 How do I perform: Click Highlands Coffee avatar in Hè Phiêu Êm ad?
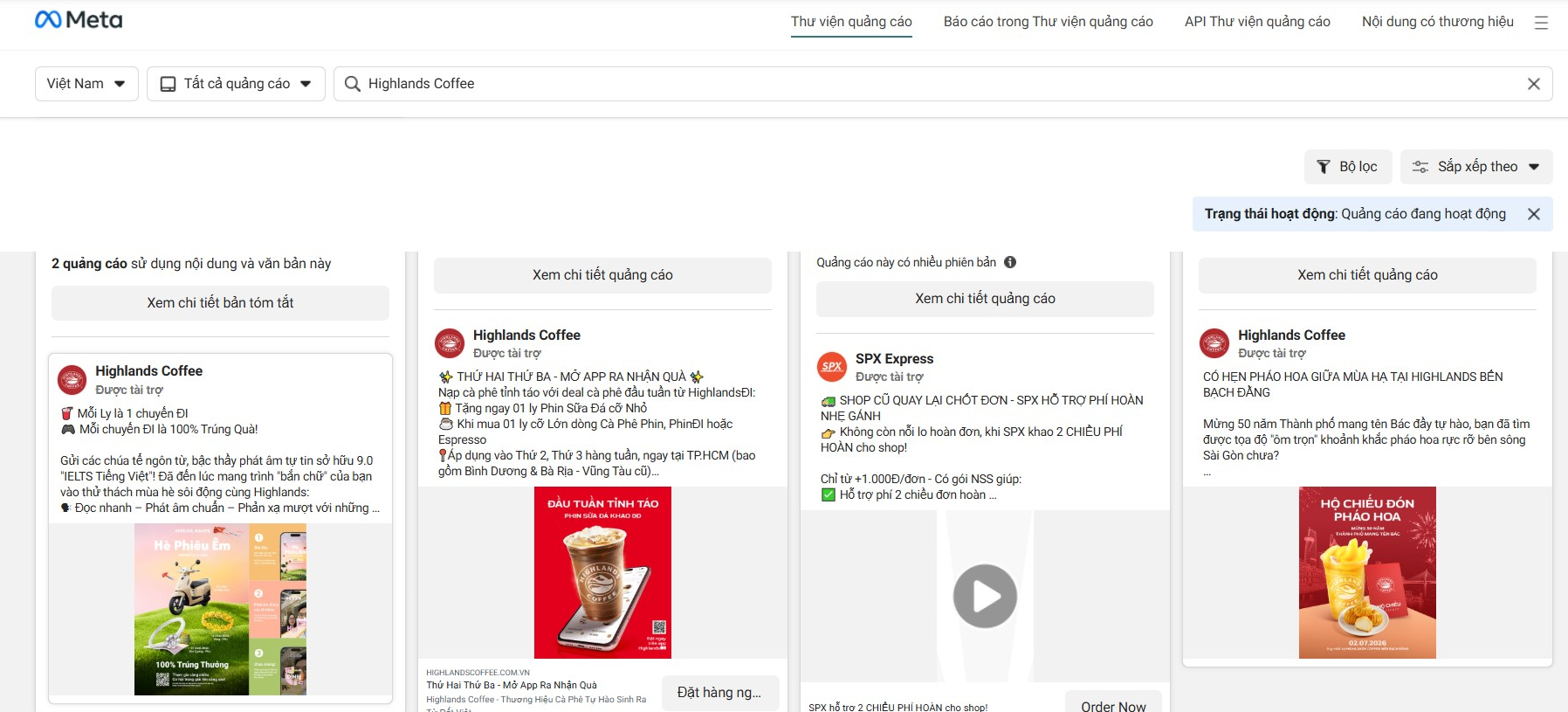coord(72,380)
